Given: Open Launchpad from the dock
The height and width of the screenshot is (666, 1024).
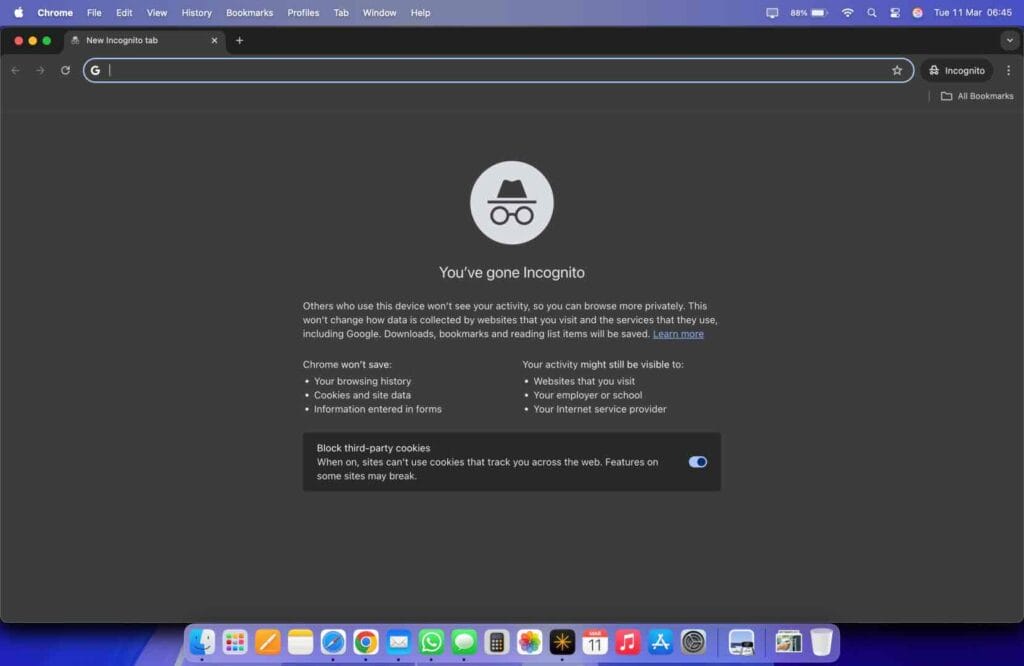Looking at the screenshot, I should click(x=234, y=642).
